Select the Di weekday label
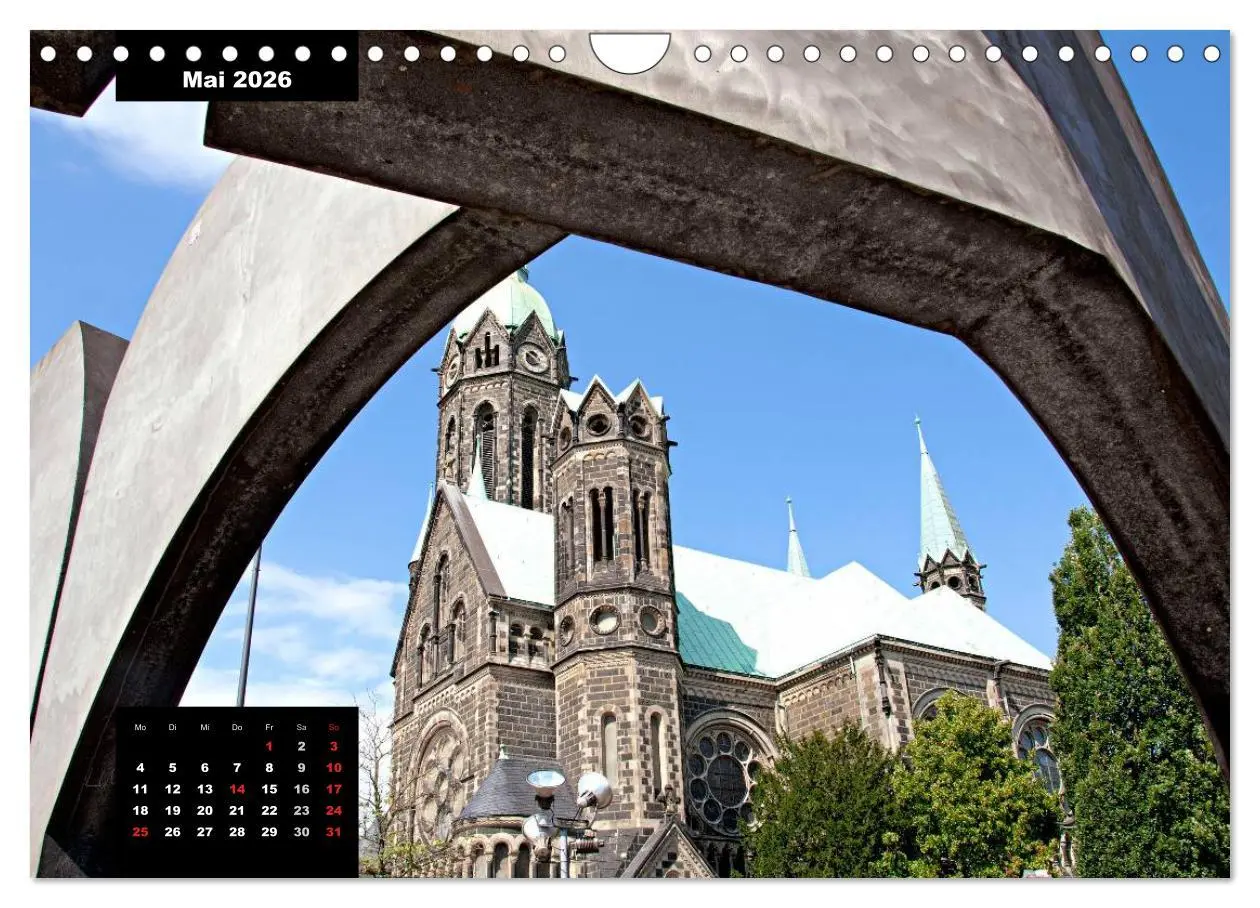Screen dimensions: 1260x908 click(172, 728)
